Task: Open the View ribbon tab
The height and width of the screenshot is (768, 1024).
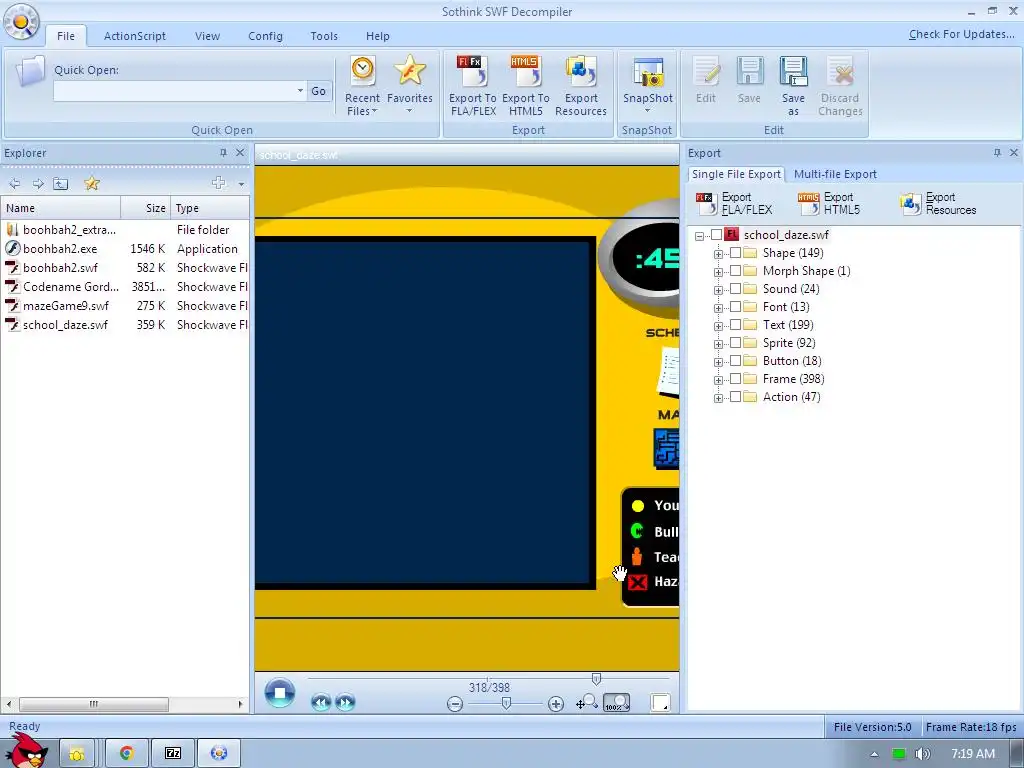Action: (x=207, y=36)
